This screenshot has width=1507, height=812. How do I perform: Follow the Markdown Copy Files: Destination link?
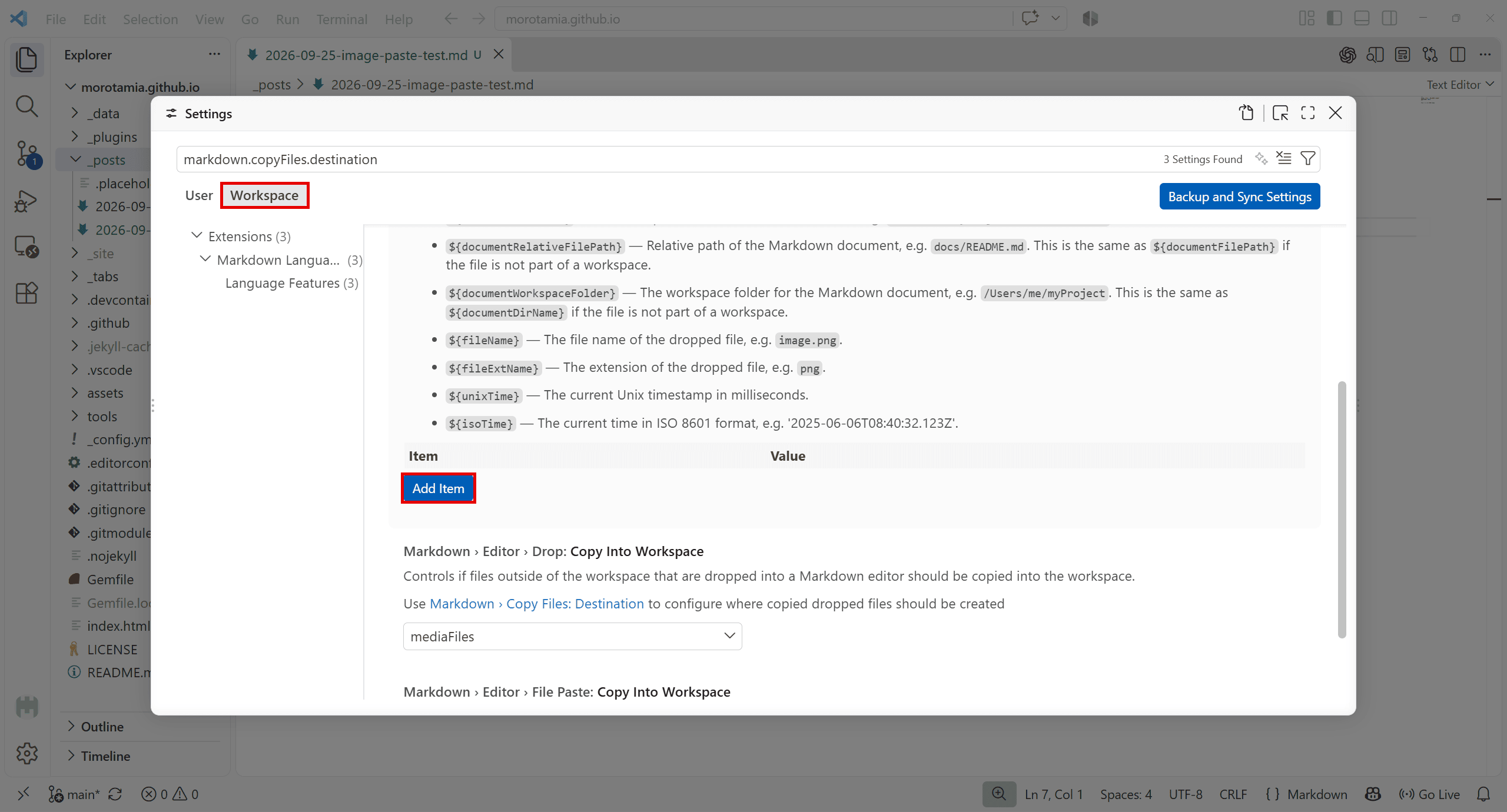537,604
